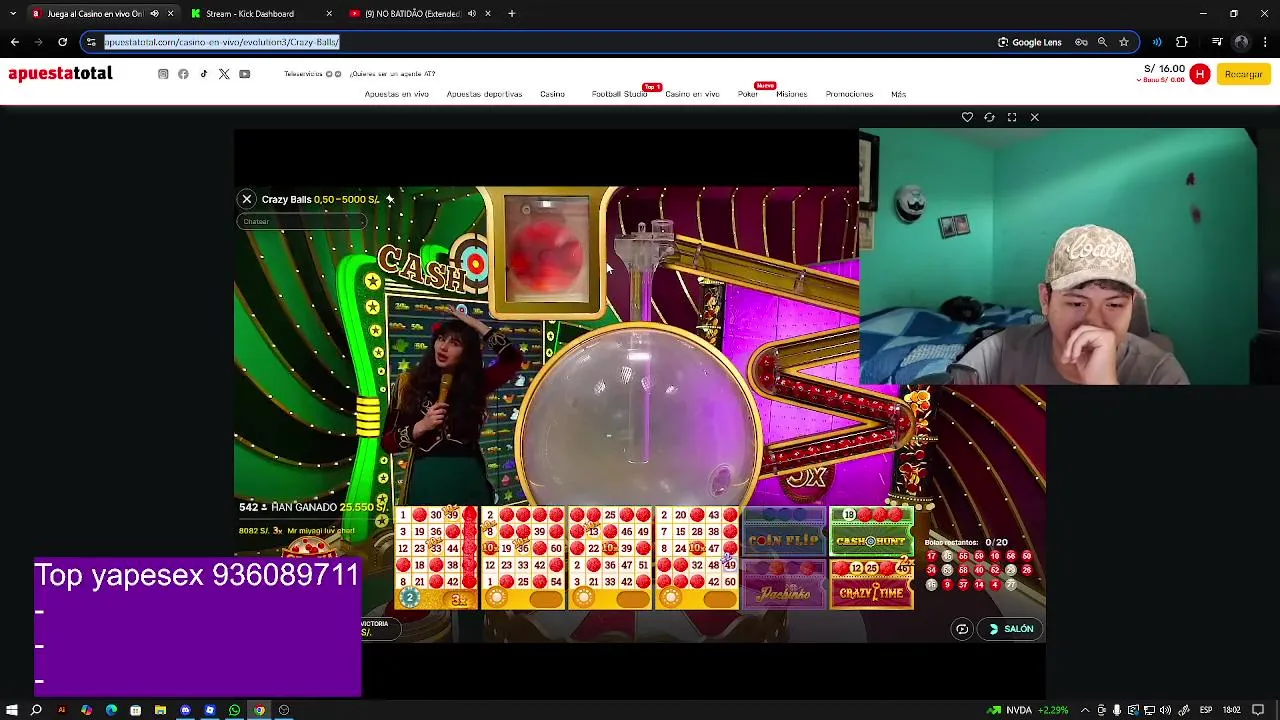Select the Coin Flip bonus card

click(785, 532)
